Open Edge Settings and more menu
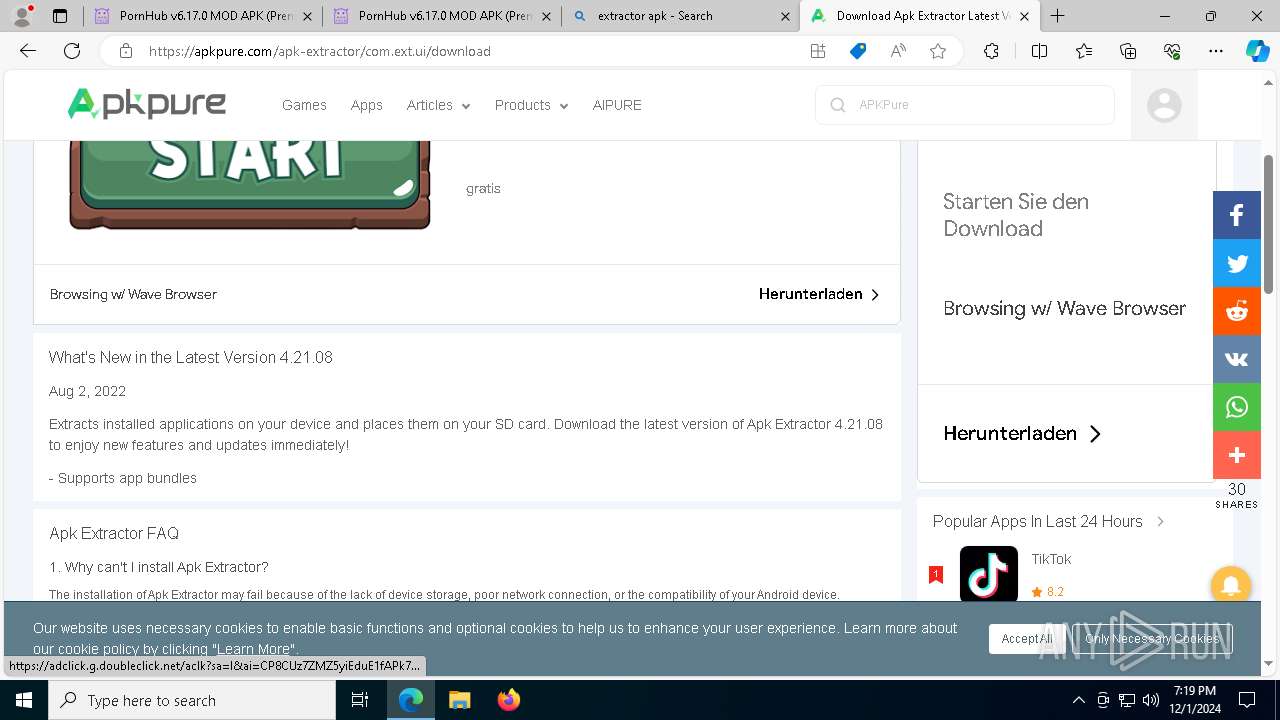This screenshot has height=720, width=1280. click(1216, 51)
